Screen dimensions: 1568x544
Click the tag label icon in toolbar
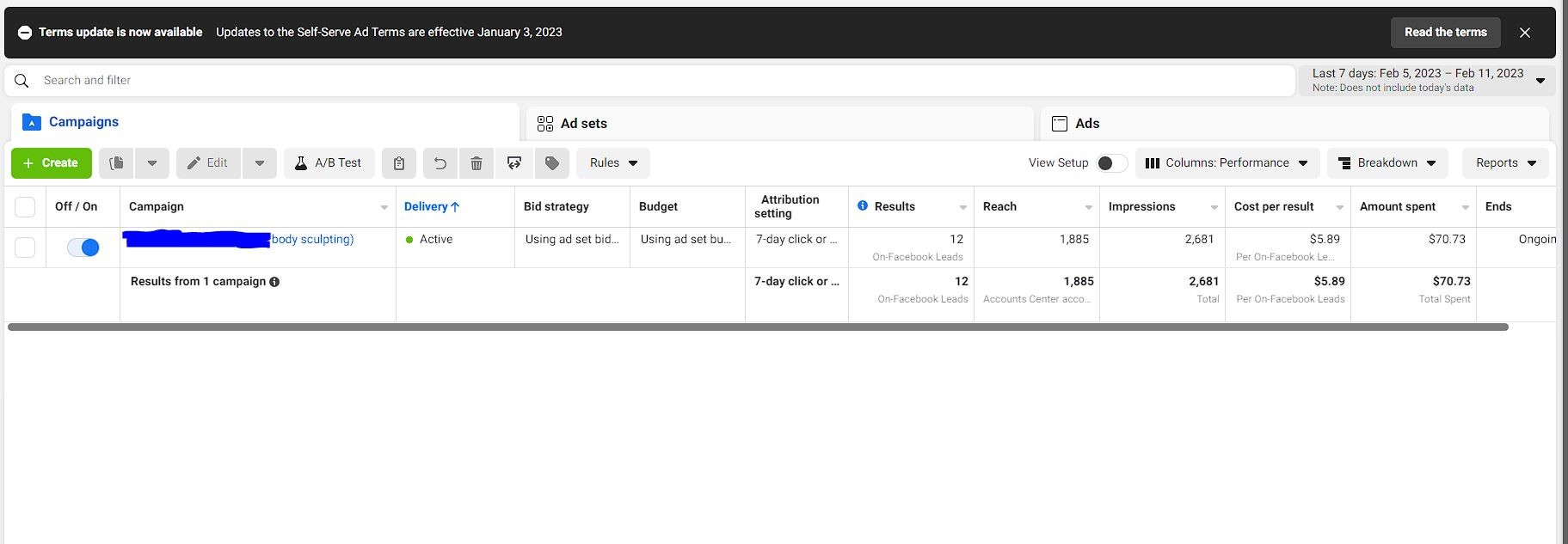click(x=552, y=163)
